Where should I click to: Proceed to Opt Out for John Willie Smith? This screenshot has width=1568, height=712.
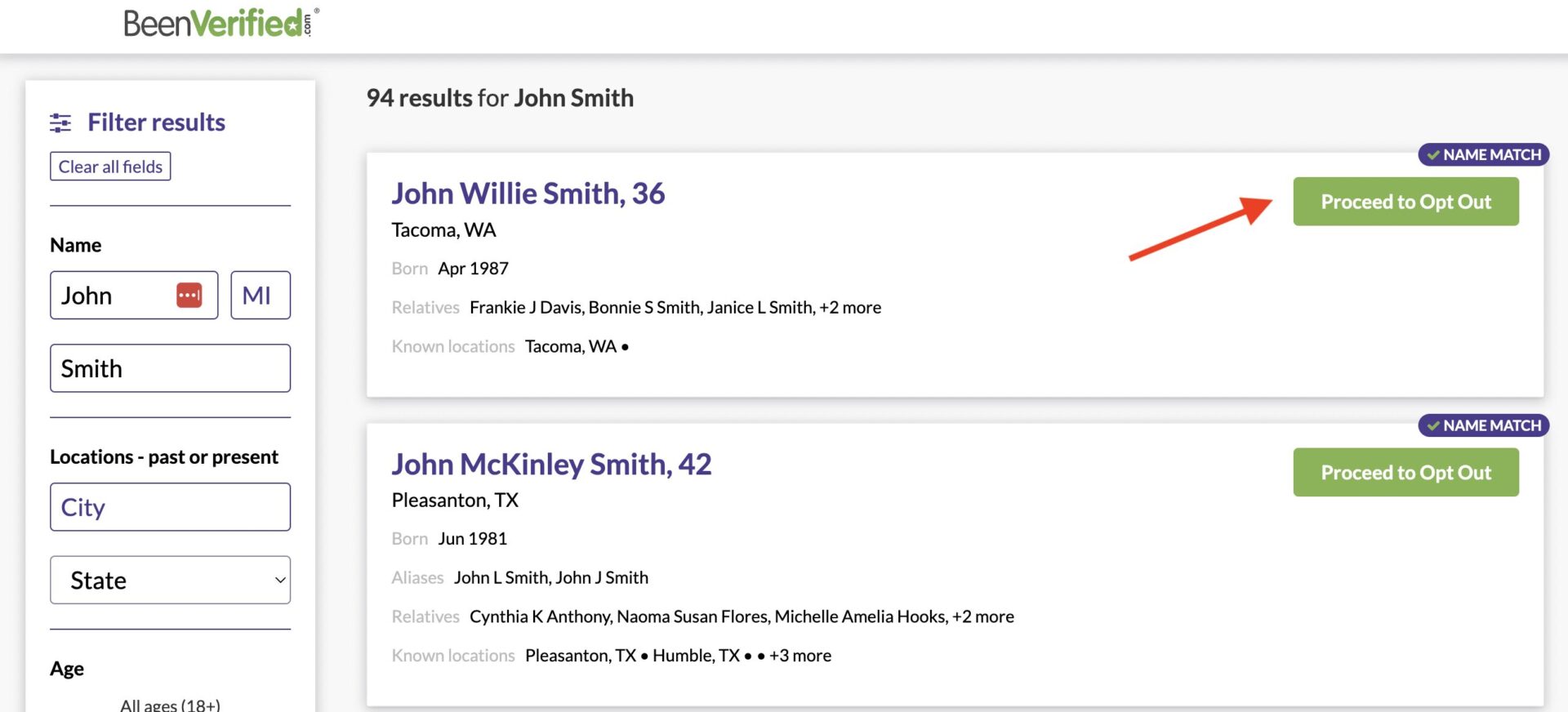point(1405,202)
